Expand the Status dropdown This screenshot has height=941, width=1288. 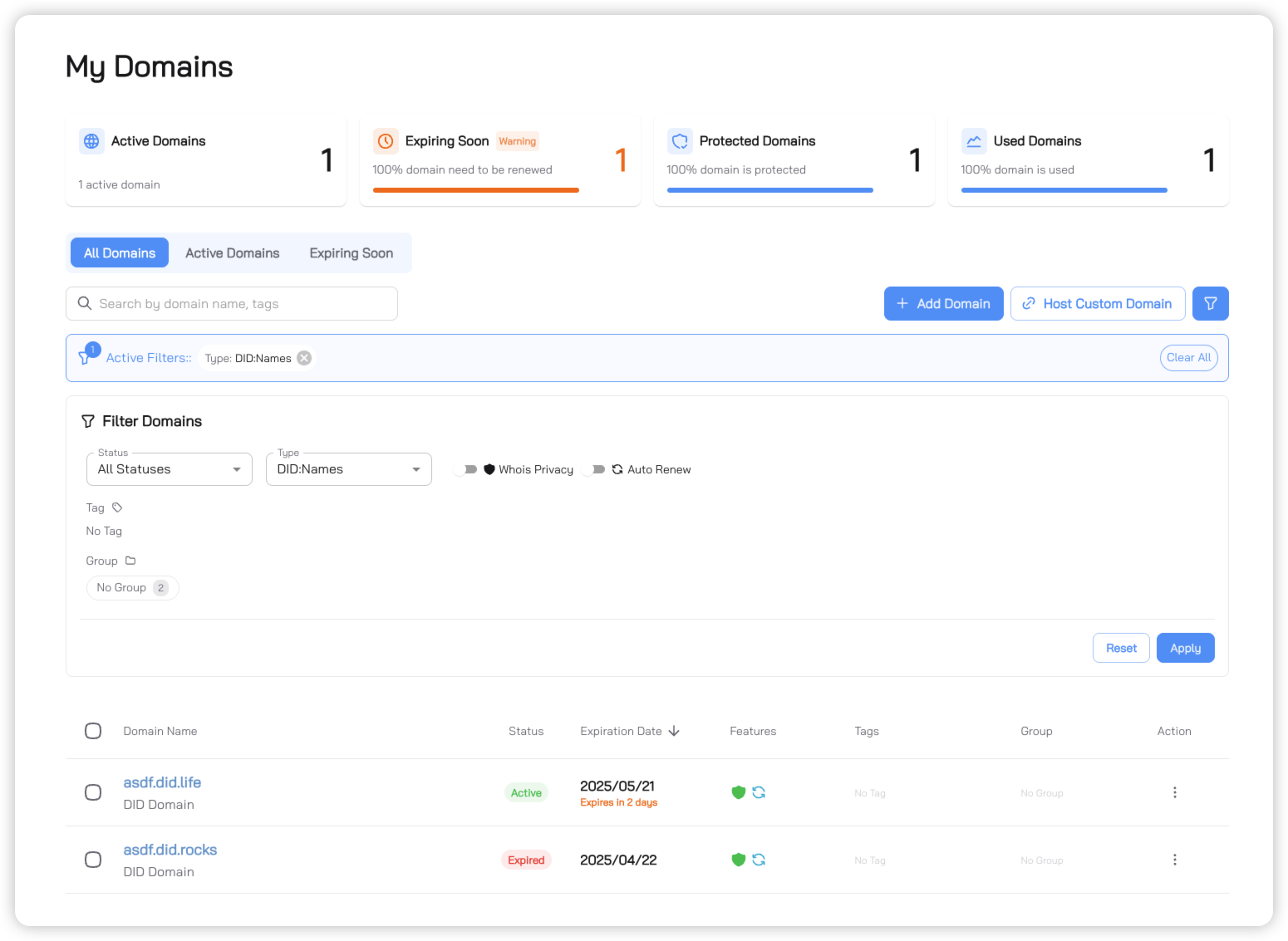coord(170,469)
